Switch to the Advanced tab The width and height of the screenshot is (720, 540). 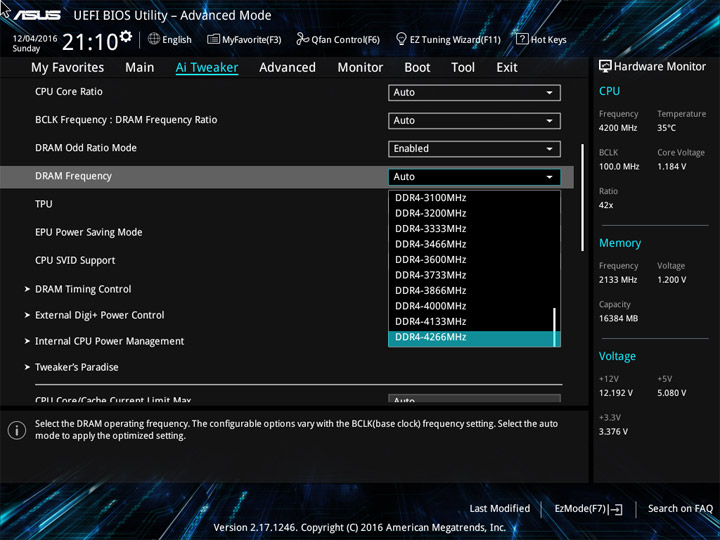pyautogui.click(x=287, y=67)
